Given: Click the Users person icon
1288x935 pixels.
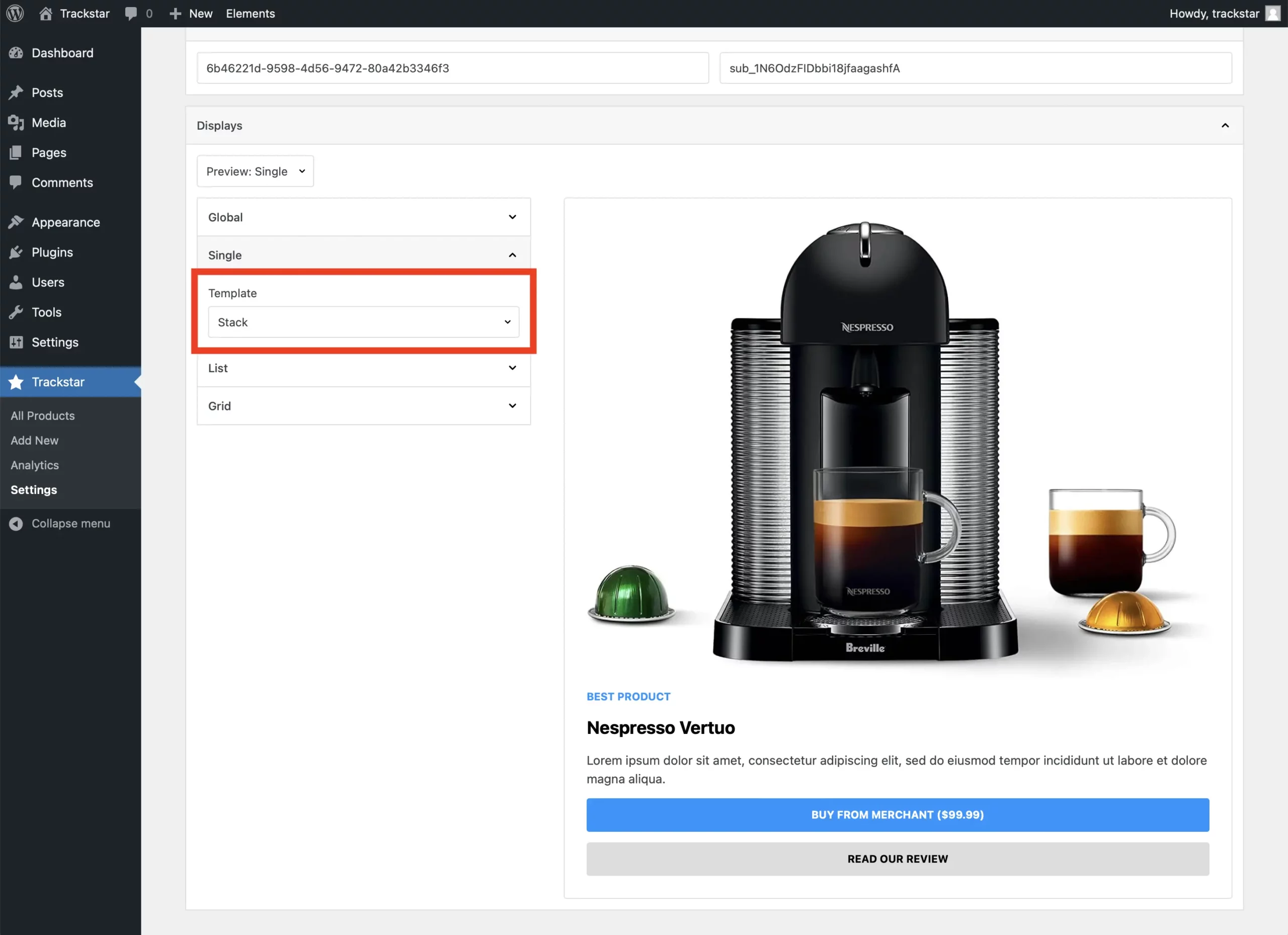Looking at the screenshot, I should 16,282.
